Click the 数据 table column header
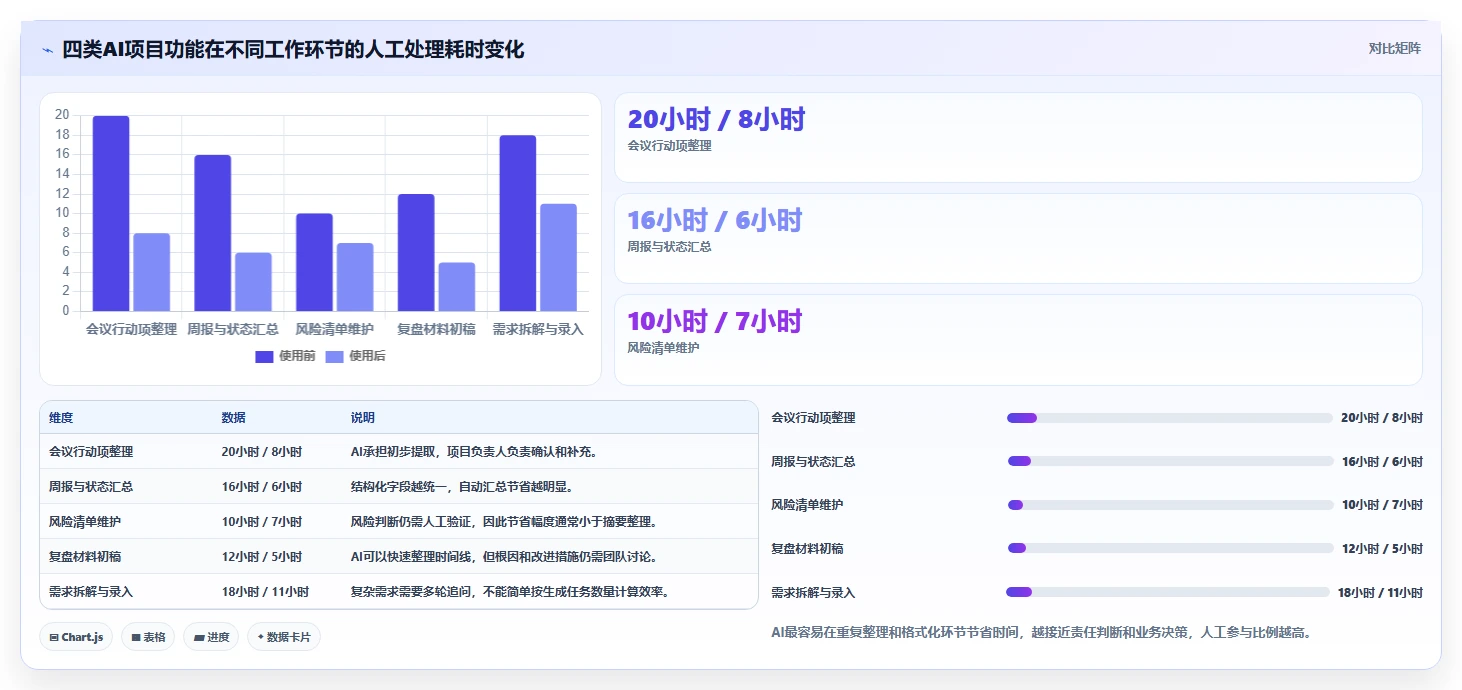 pyautogui.click(x=234, y=418)
